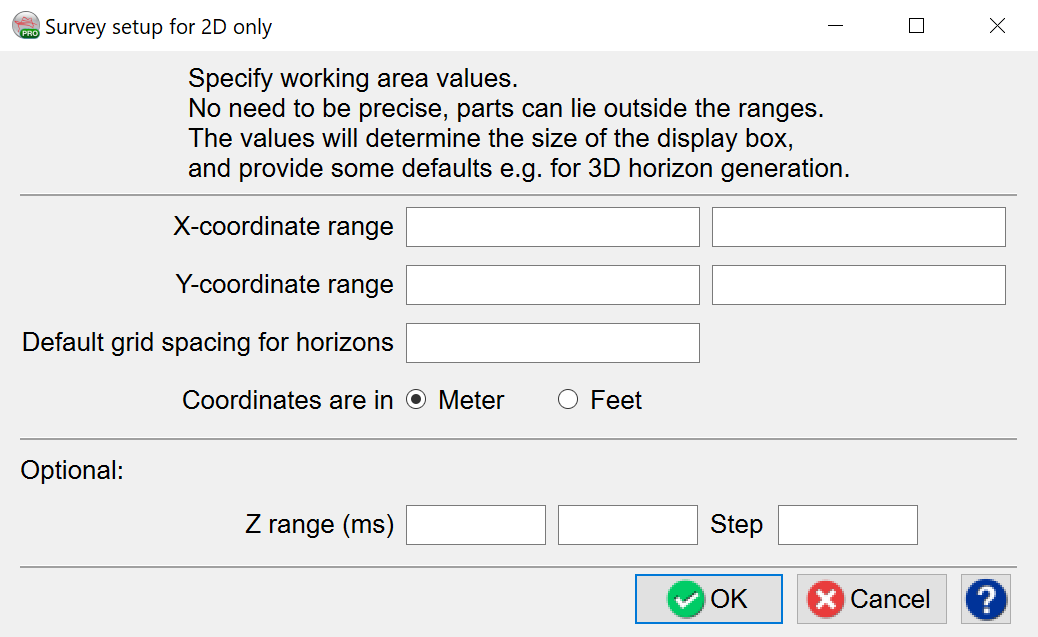Focus the X-coordinate range maximum field
Screen dimensions: 1038x637
click(858, 227)
